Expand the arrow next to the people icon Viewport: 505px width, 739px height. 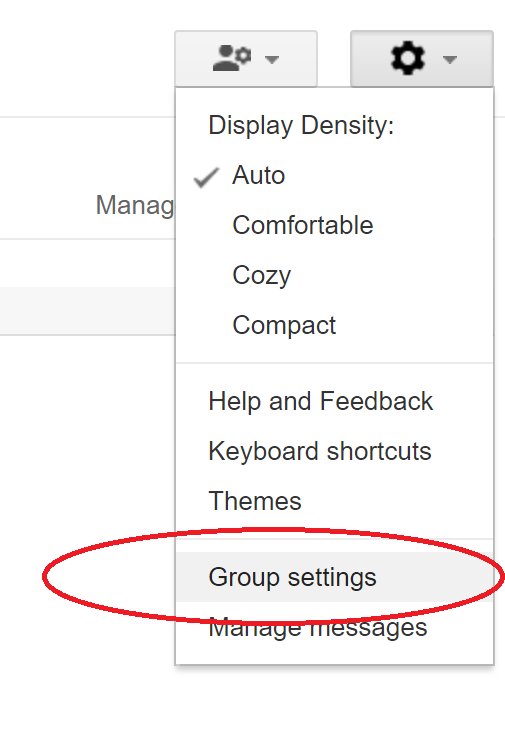272,59
